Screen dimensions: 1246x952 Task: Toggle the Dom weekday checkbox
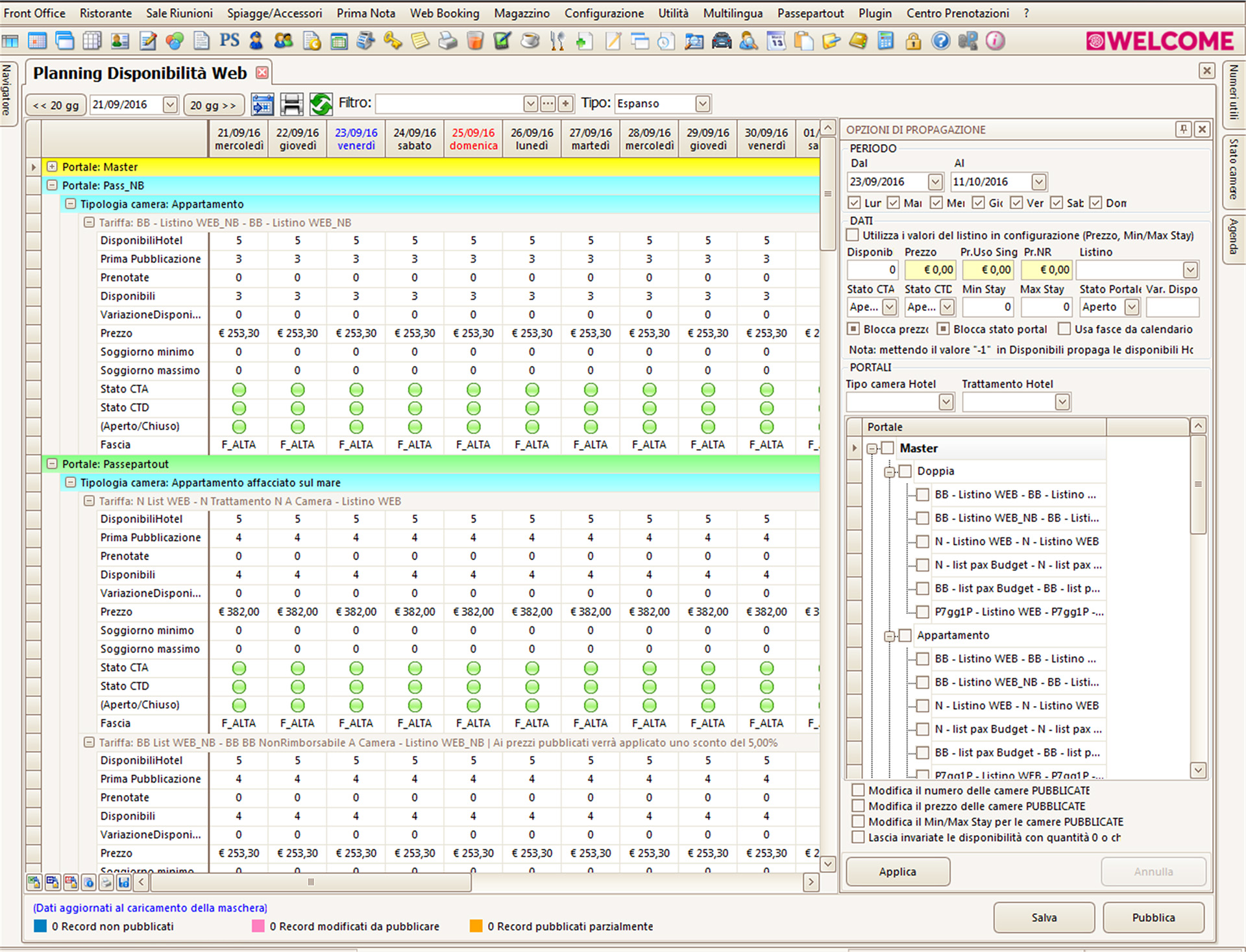point(1096,202)
